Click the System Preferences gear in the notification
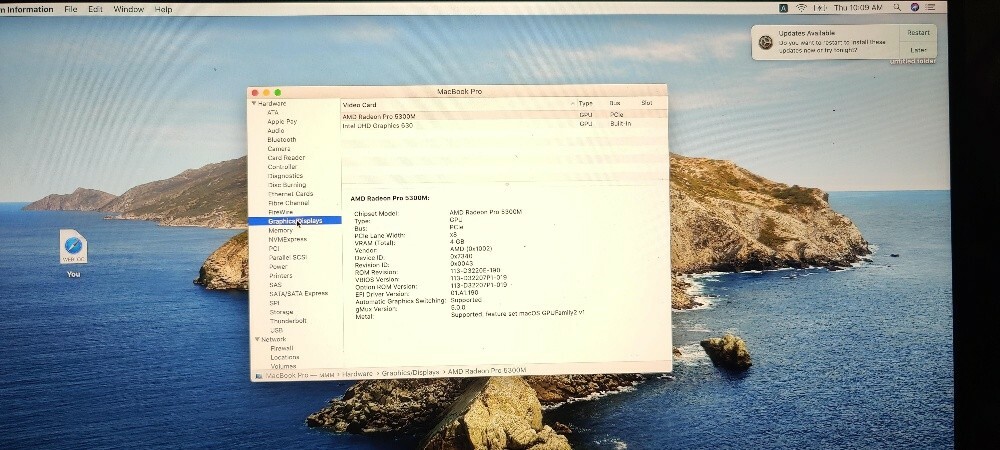Viewport: 1000px width, 450px height. click(765, 42)
